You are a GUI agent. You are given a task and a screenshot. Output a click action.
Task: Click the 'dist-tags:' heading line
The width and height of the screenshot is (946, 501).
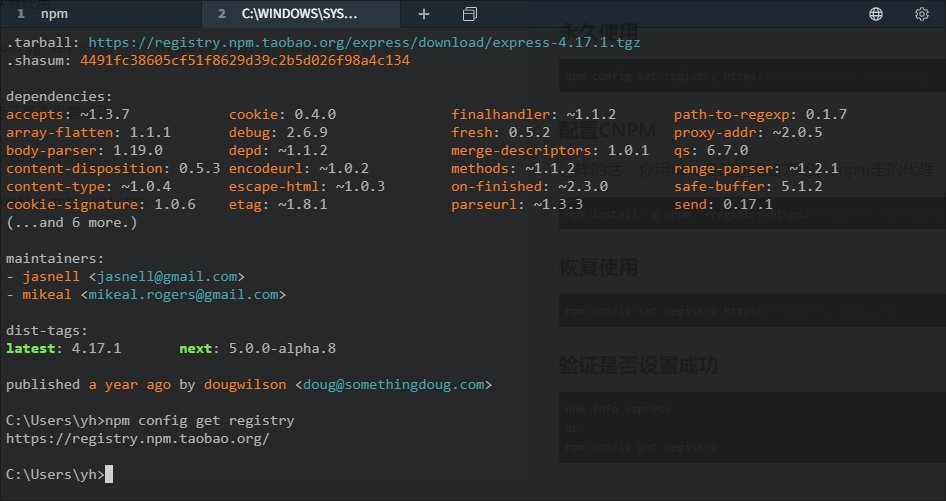[47, 331]
